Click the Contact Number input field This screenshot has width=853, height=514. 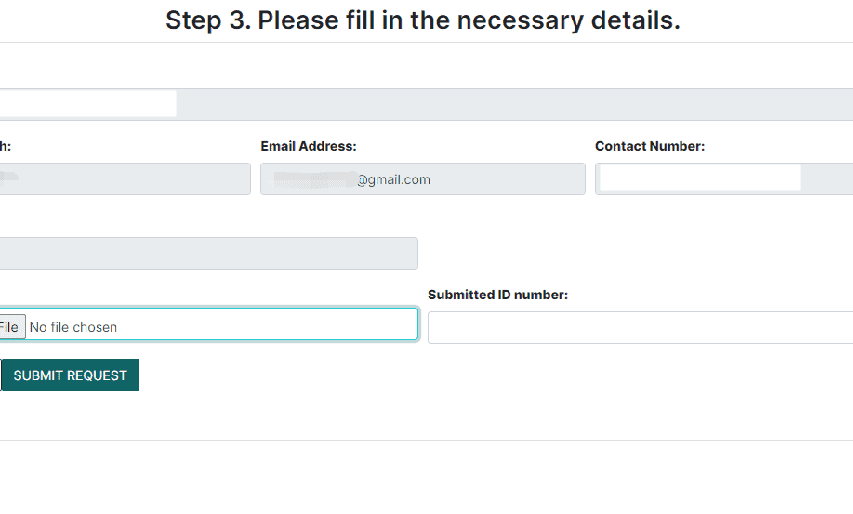point(700,179)
